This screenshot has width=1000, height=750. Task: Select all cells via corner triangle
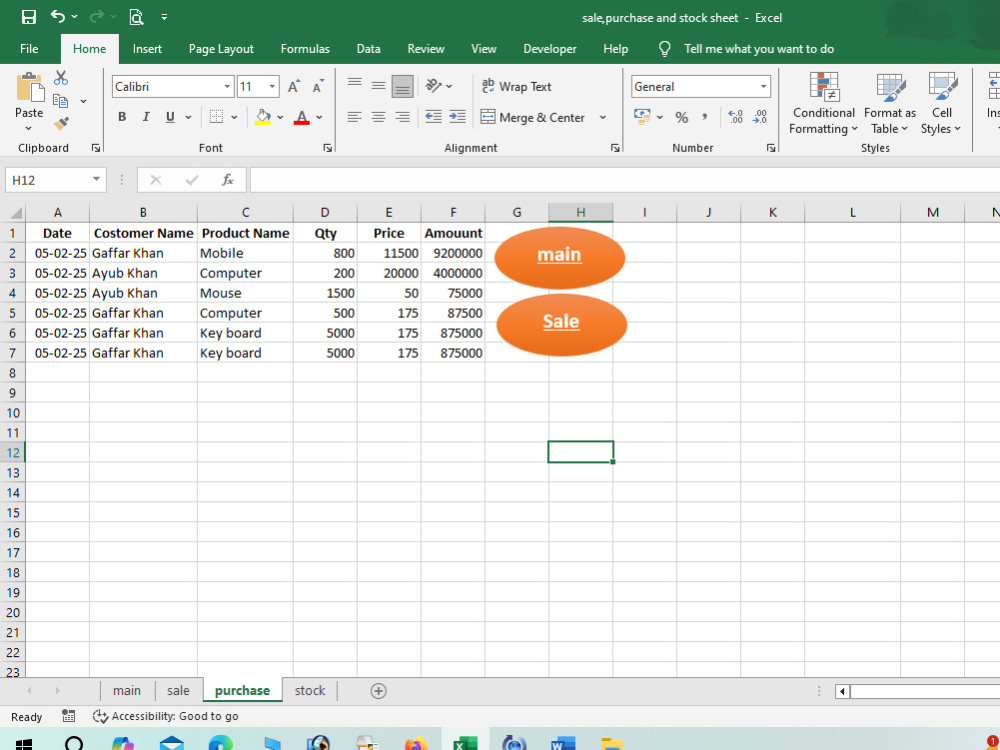[x=13, y=212]
